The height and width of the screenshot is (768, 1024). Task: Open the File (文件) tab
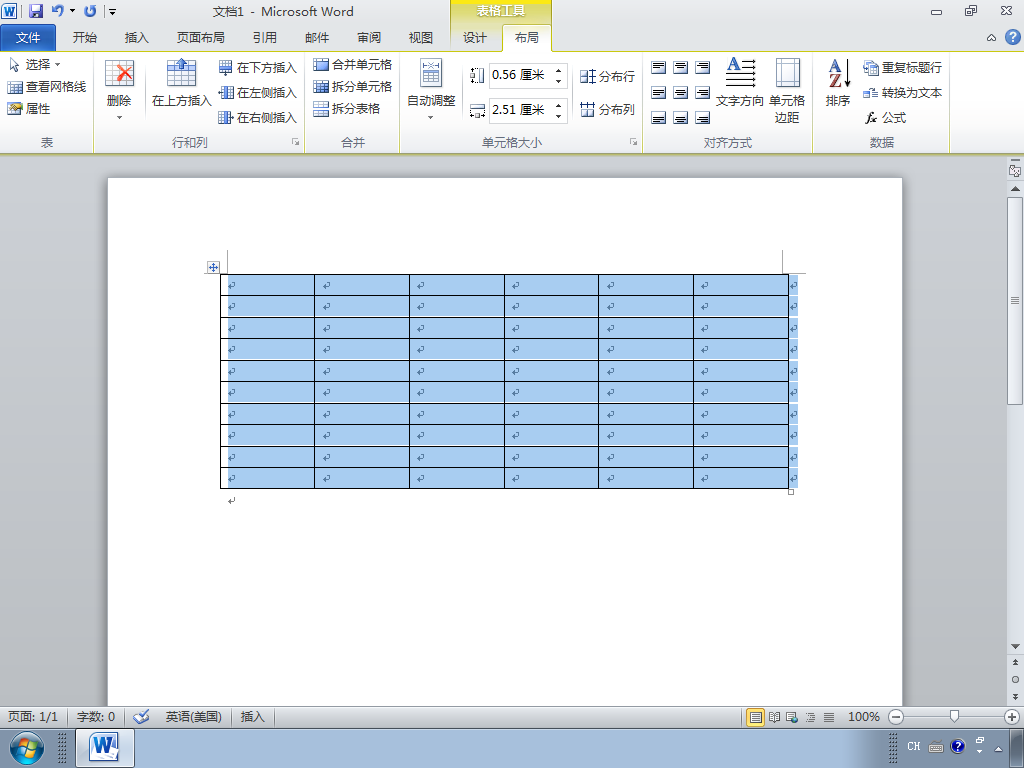tap(28, 38)
